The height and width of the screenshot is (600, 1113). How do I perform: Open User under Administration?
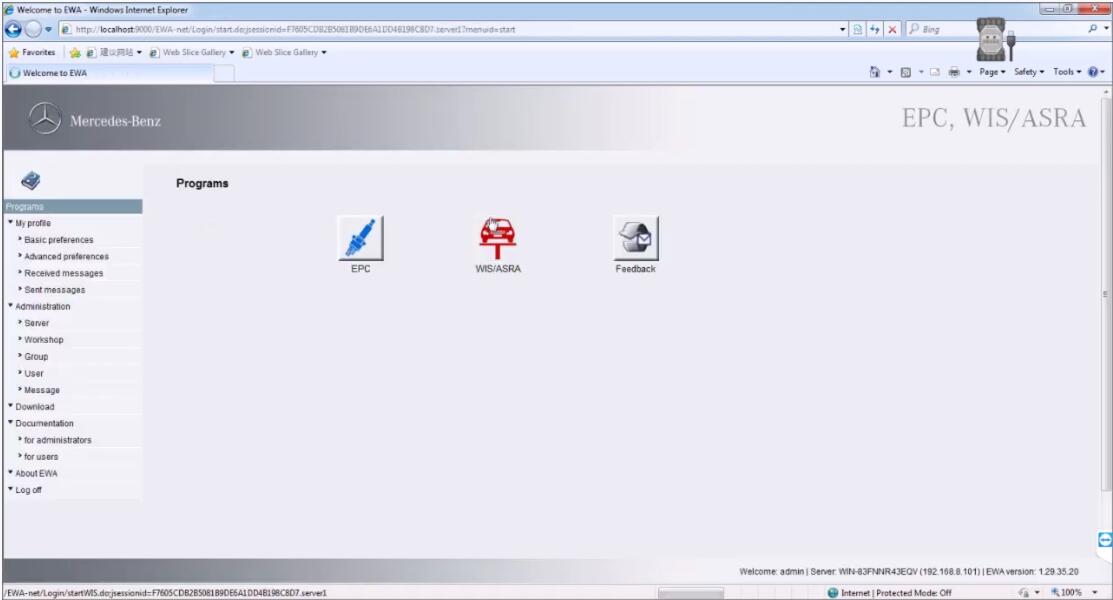tap(34, 373)
